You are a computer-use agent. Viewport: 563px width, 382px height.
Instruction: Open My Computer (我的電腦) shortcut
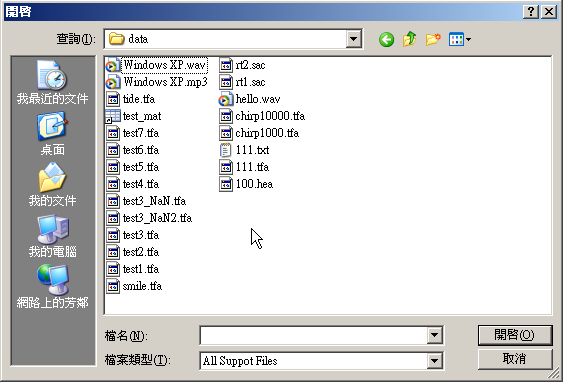coord(52,236)
